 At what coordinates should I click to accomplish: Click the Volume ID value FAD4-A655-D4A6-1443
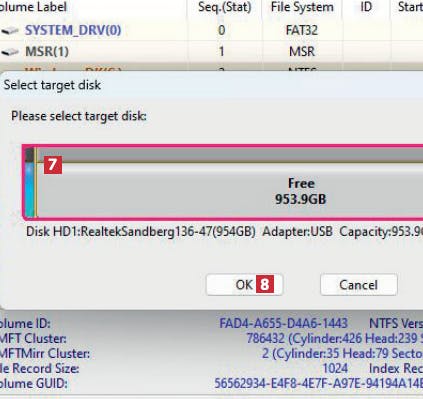[283, 323]
